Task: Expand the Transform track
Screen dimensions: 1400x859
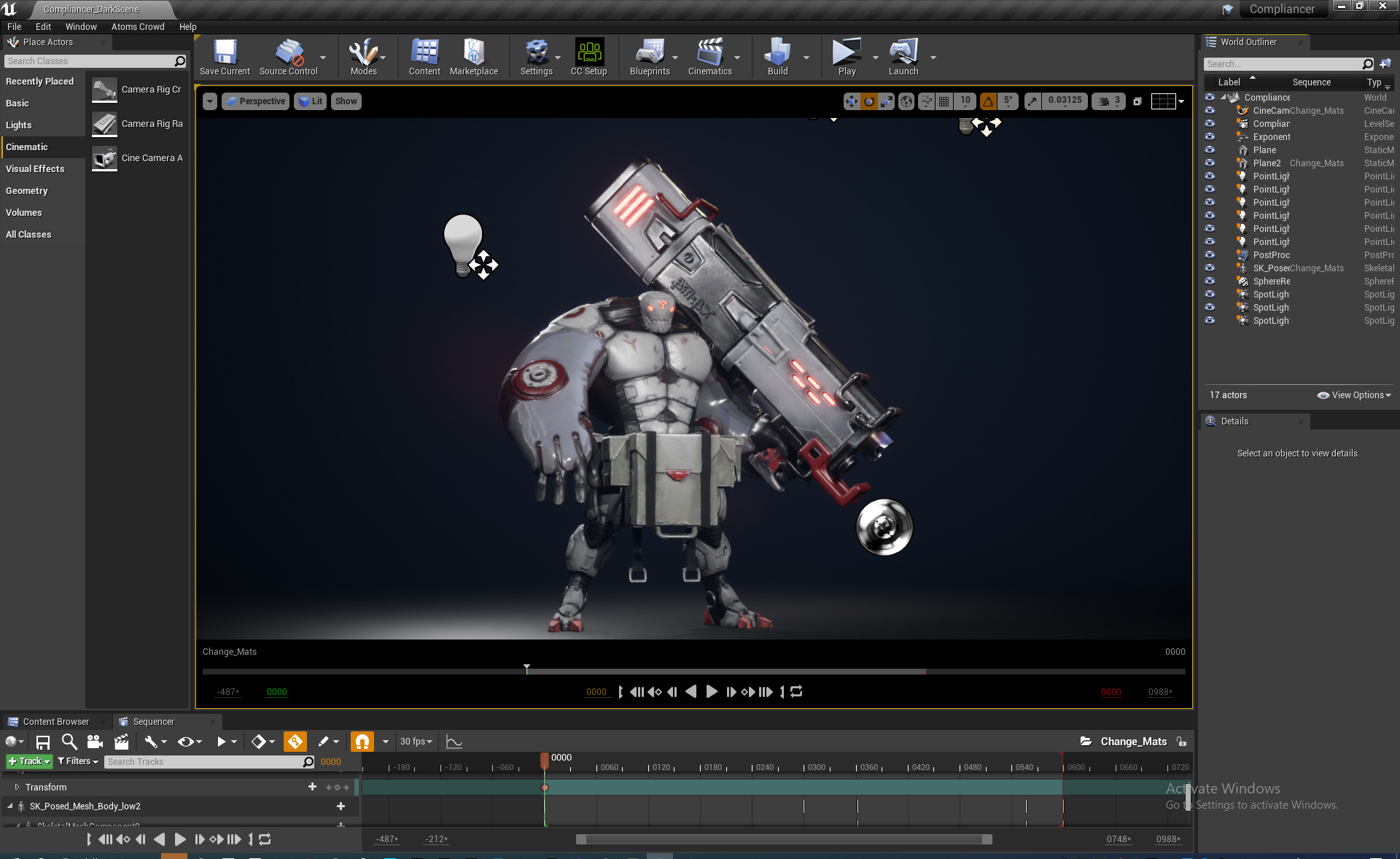Action: coord(17,787)
